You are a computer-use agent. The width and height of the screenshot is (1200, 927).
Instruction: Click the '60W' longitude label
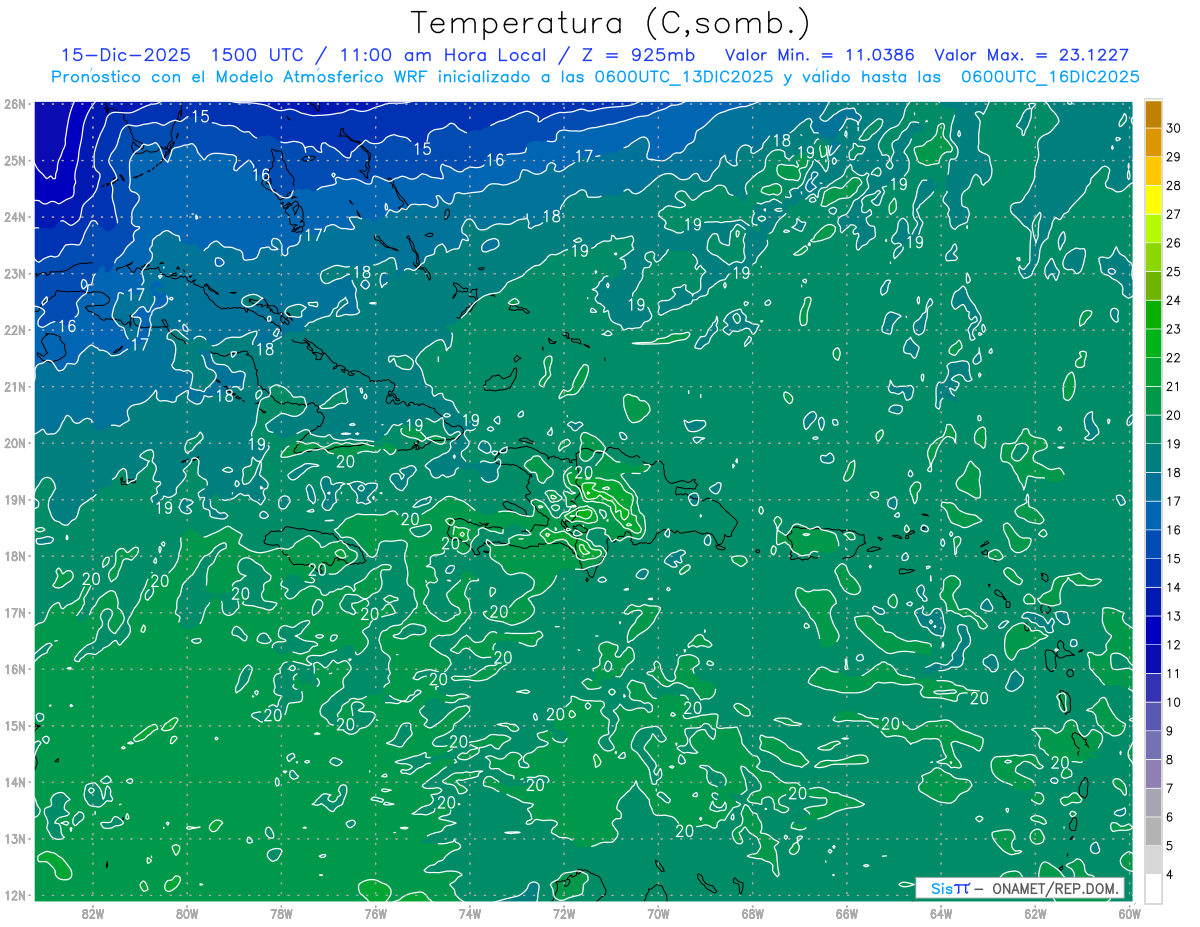(1129, 913)
